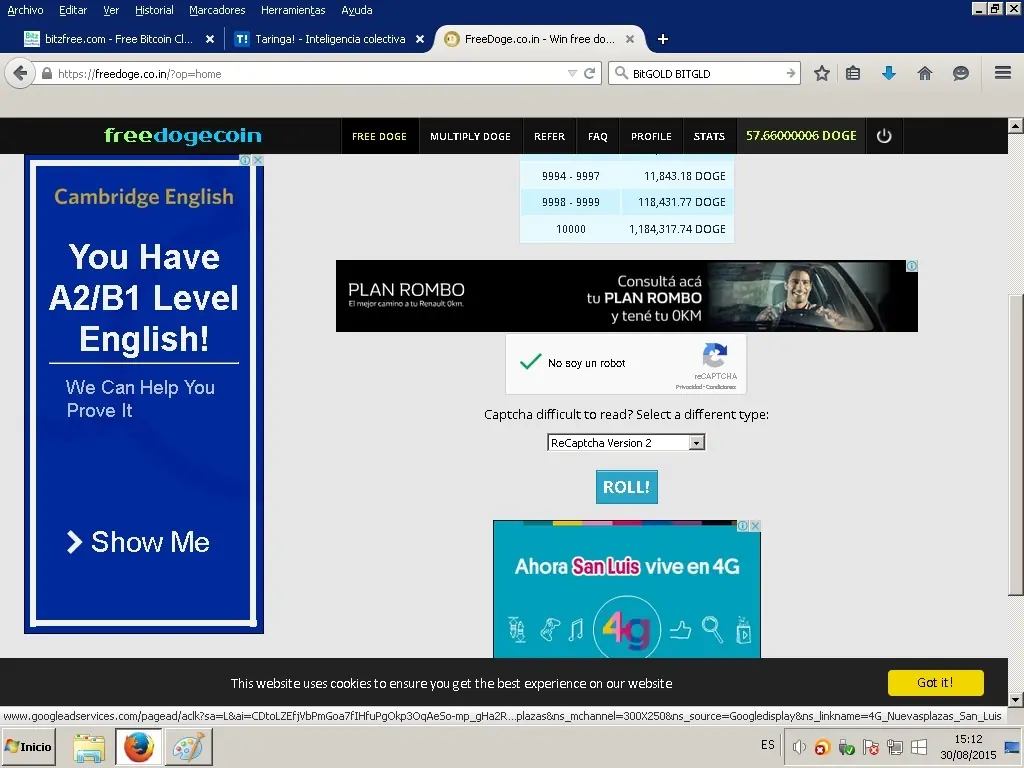Image resolution: width=1024 pixels, height=768 pixels.
Task: Click the ES language indicator
Action: pos(768,745)
